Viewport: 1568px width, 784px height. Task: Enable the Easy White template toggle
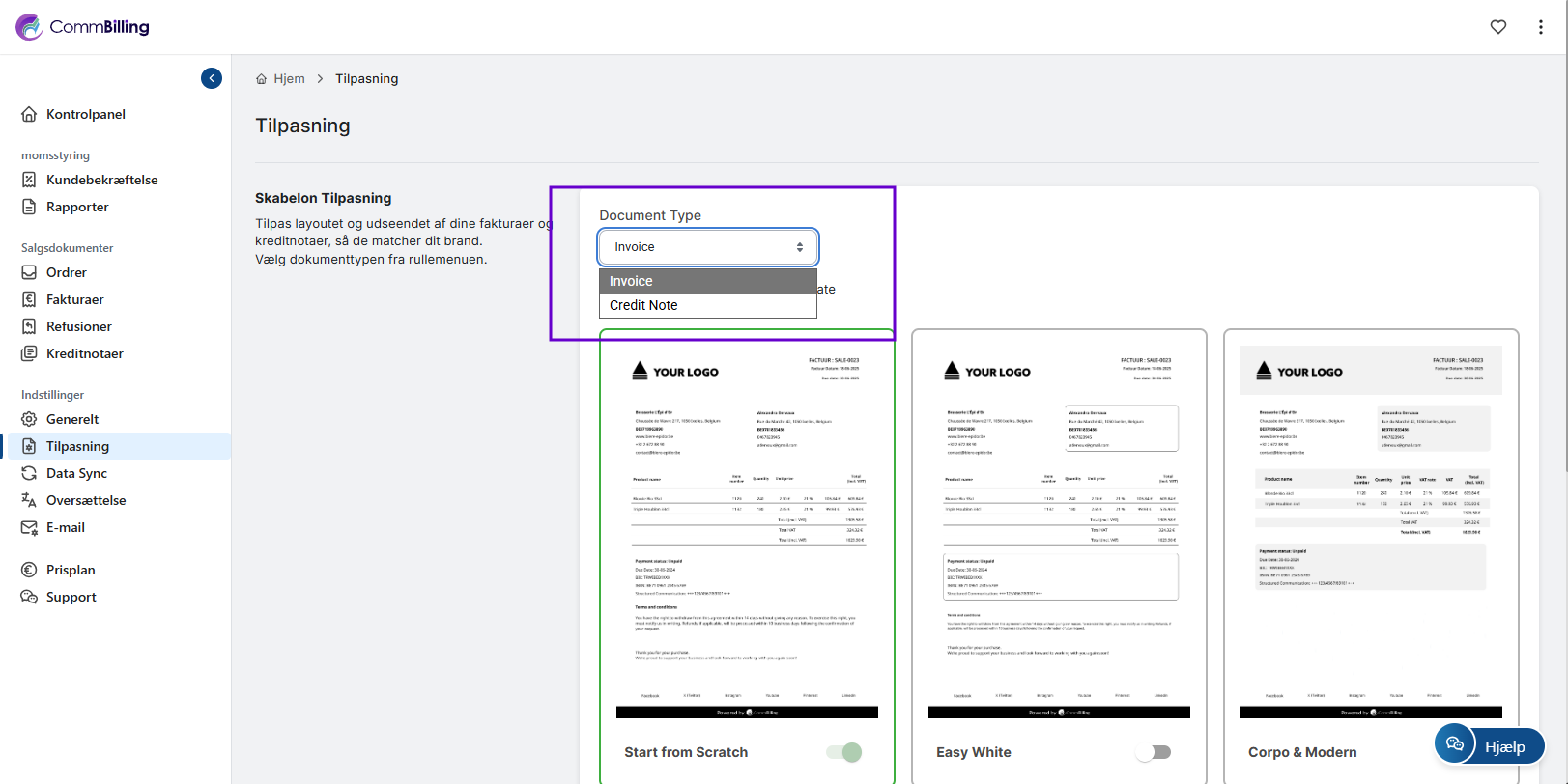point(1154,752)
